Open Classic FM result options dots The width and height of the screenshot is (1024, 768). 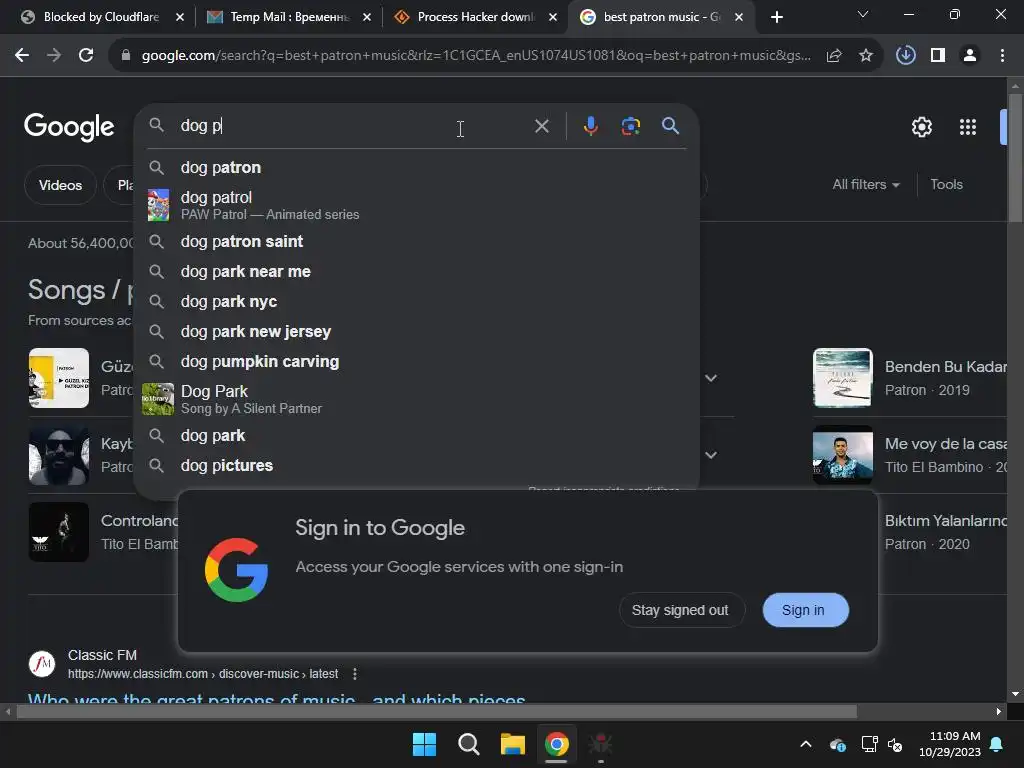click(355, 674)
